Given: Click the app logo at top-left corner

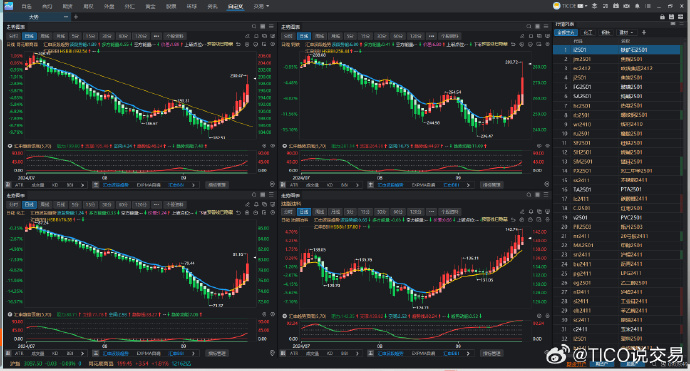Looking at the screenshot, I should [x=8, y=6].
